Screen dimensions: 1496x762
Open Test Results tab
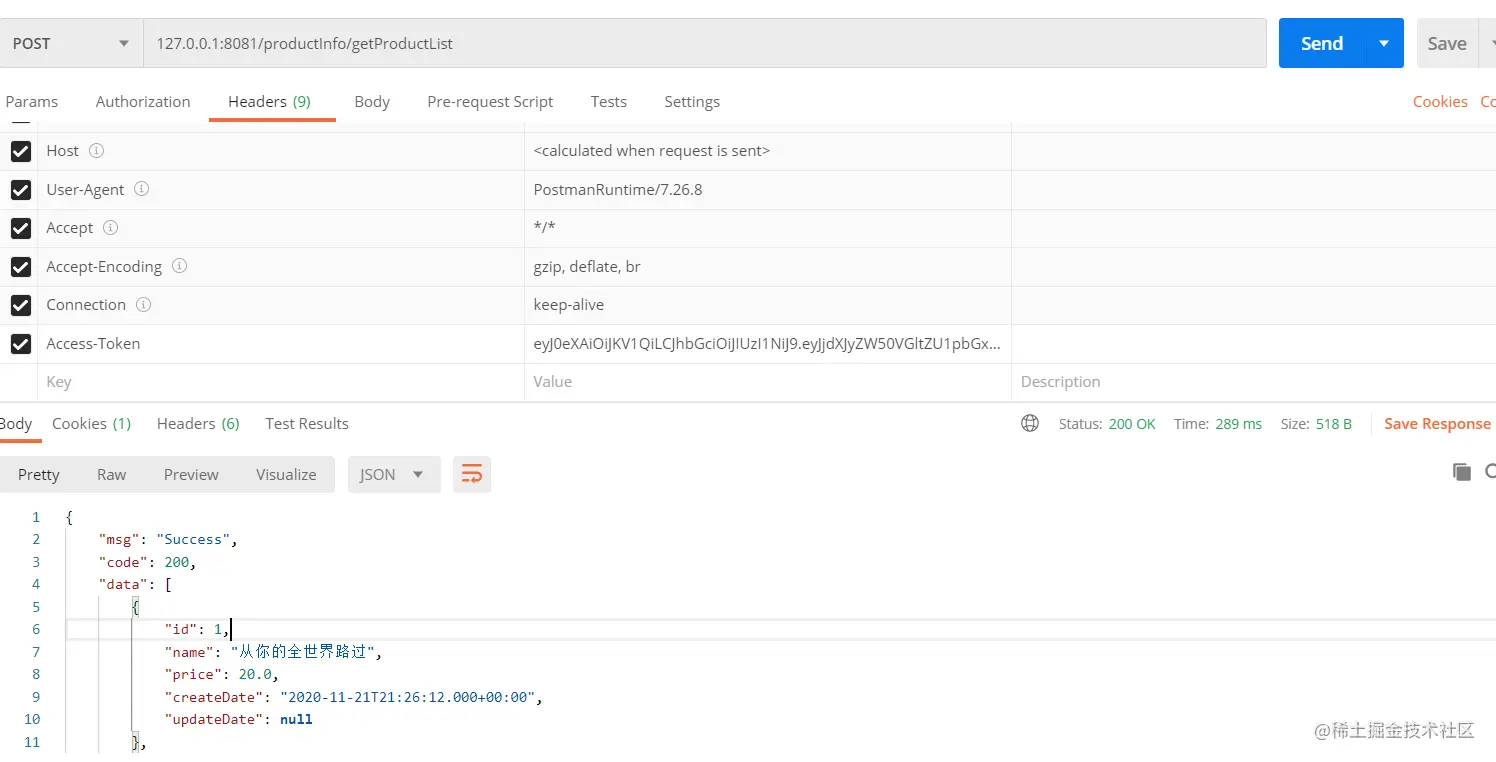(x=307, y=423)
